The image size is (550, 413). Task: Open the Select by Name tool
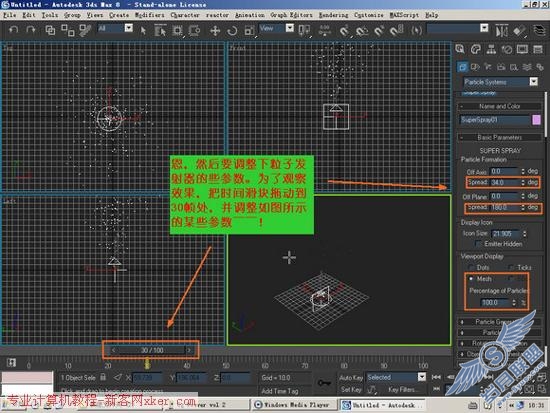pos(160,31)
